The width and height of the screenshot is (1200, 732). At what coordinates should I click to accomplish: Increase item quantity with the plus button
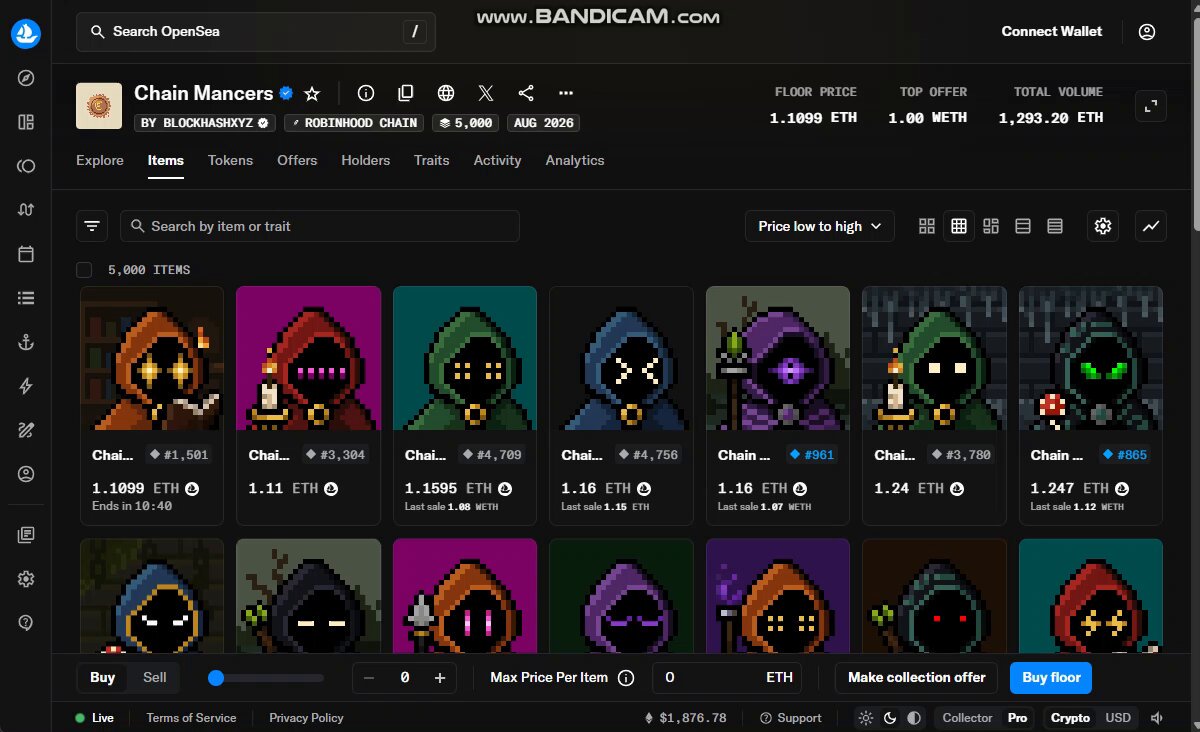pos(439,677)
